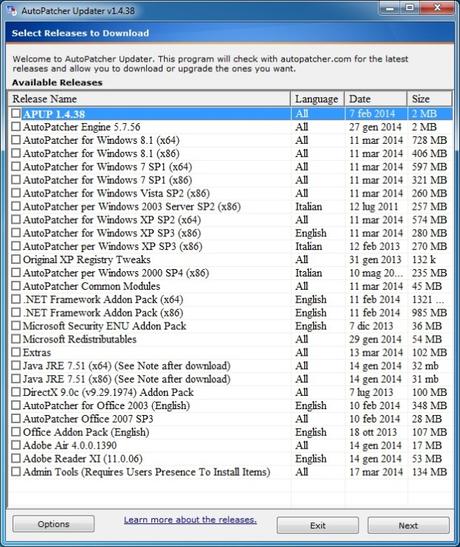Maximize the AutoPatcher Updater window
The image size is (460, 547).
tap(410, 8)
